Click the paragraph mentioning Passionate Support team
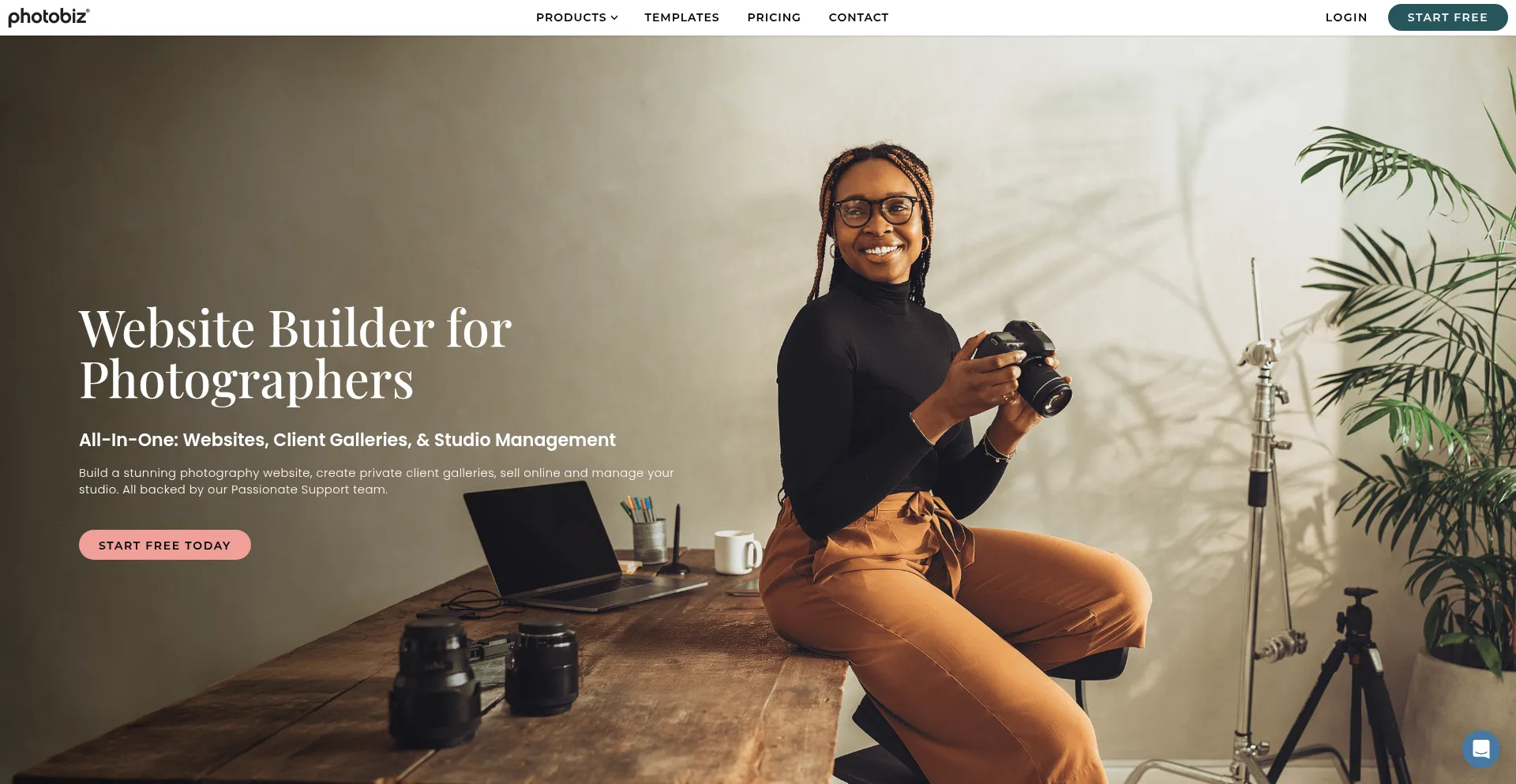 (377, 481)
